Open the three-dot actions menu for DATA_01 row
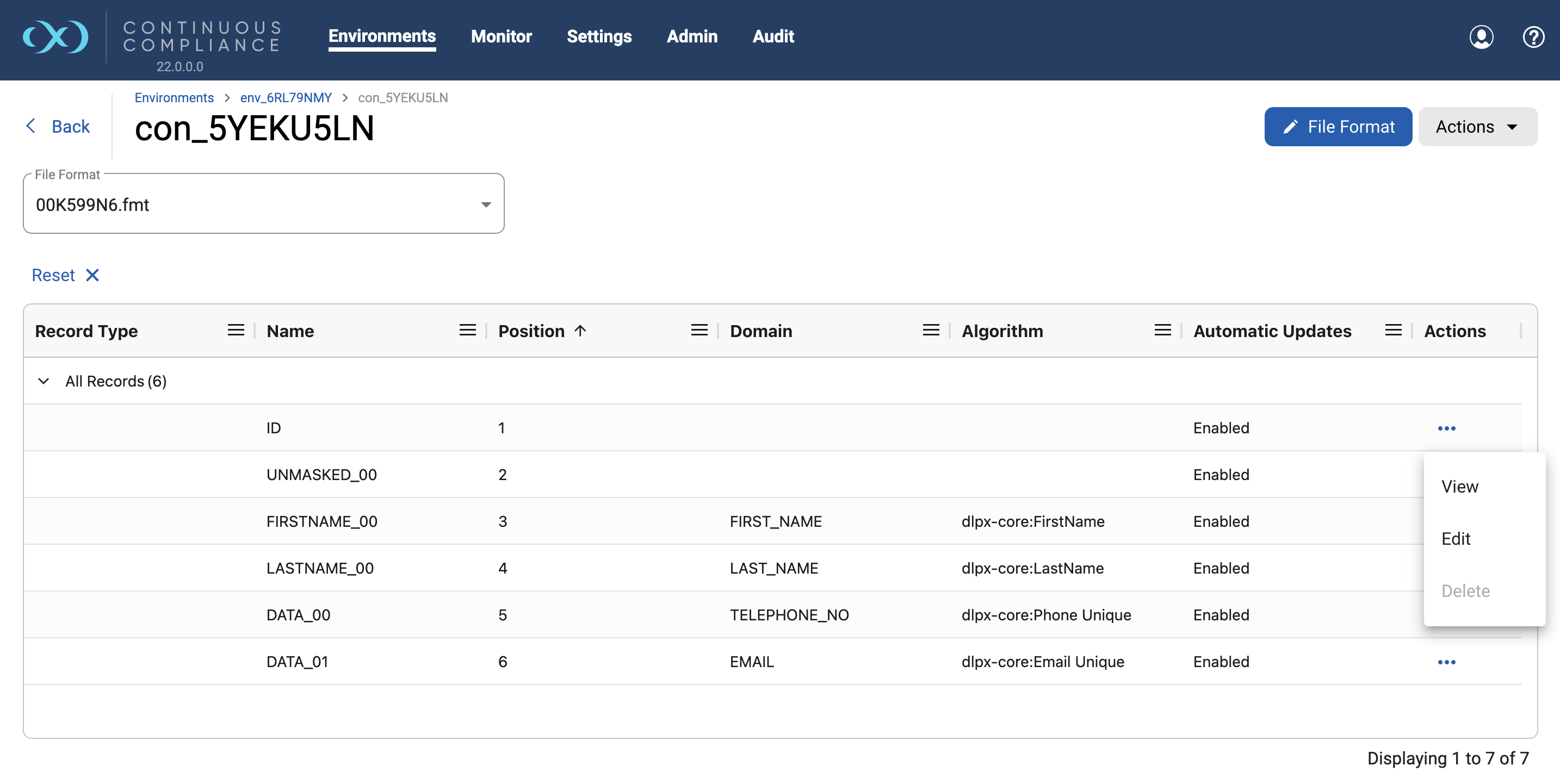This screenshot has height=784, width=1560. pos(1447,662)
